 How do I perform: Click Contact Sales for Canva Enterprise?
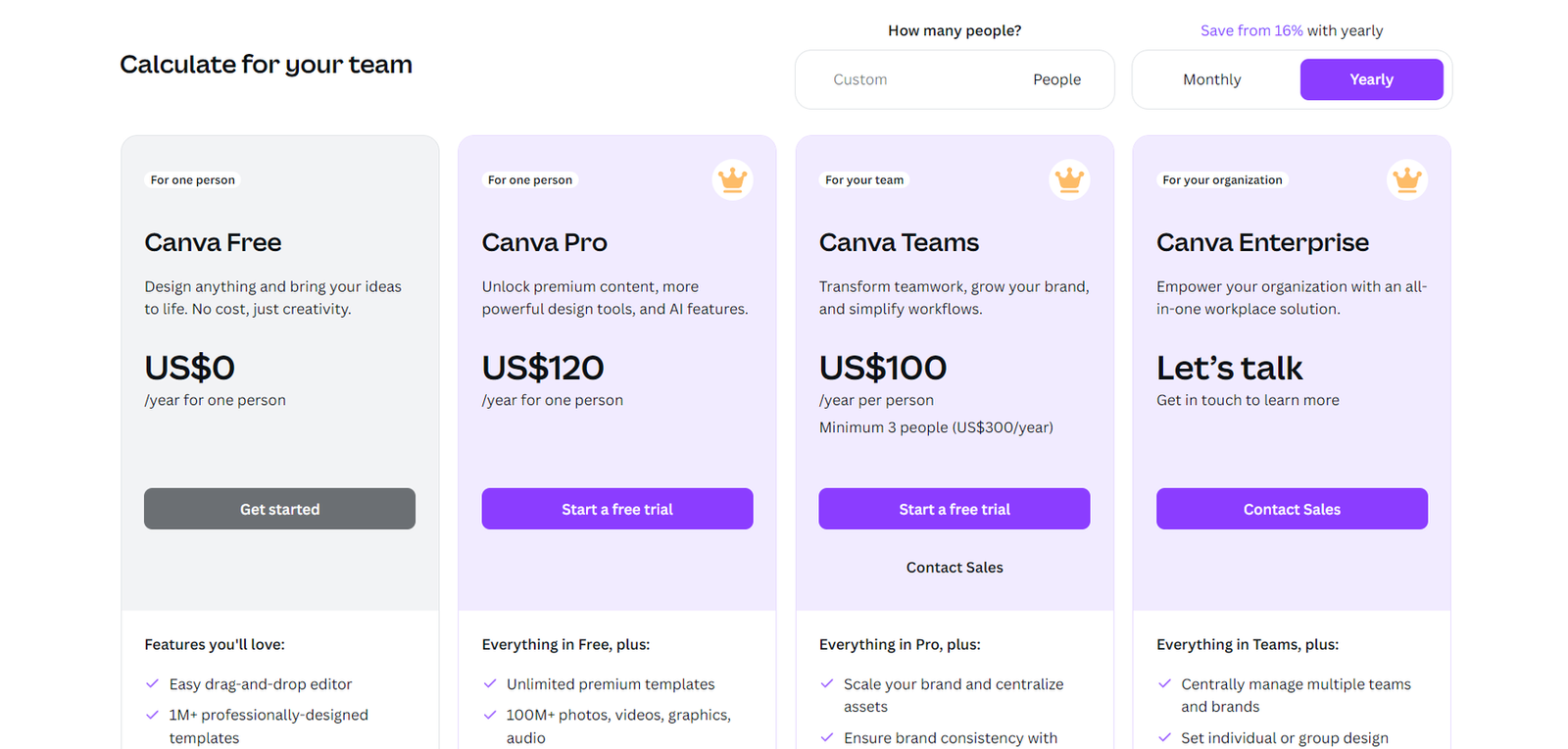click(x=1292, y=509)
